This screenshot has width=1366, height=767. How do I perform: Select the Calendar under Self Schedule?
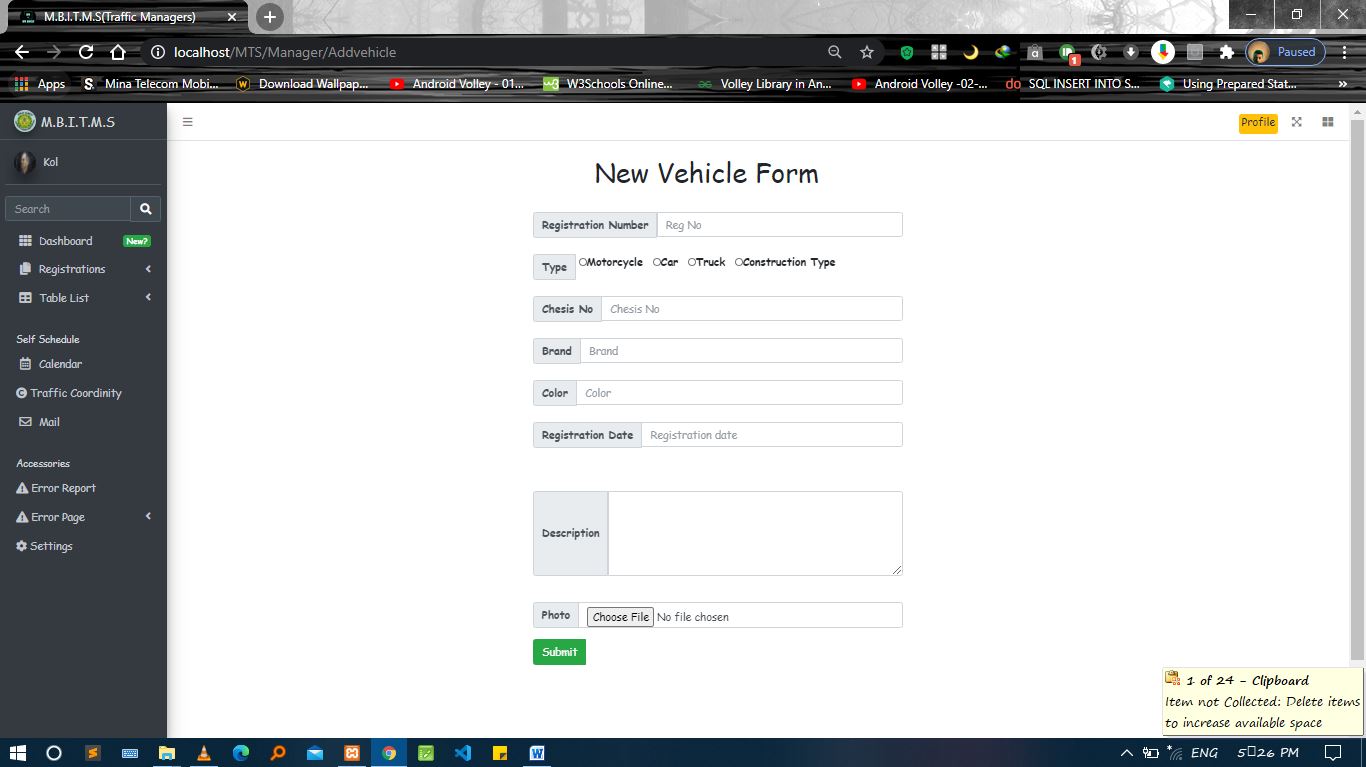(62, 363)
